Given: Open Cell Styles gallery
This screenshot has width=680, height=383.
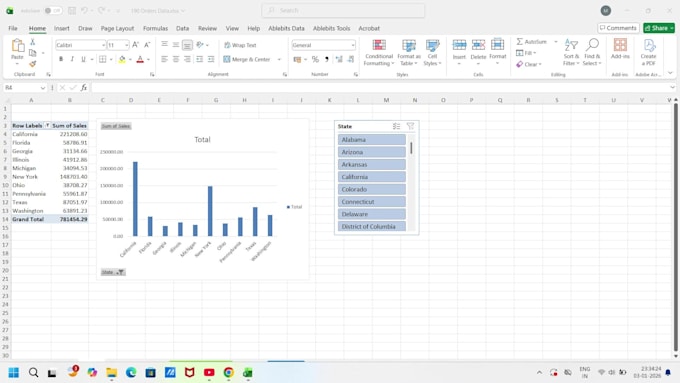Looking at the screenshot, I should pos(432,52).
